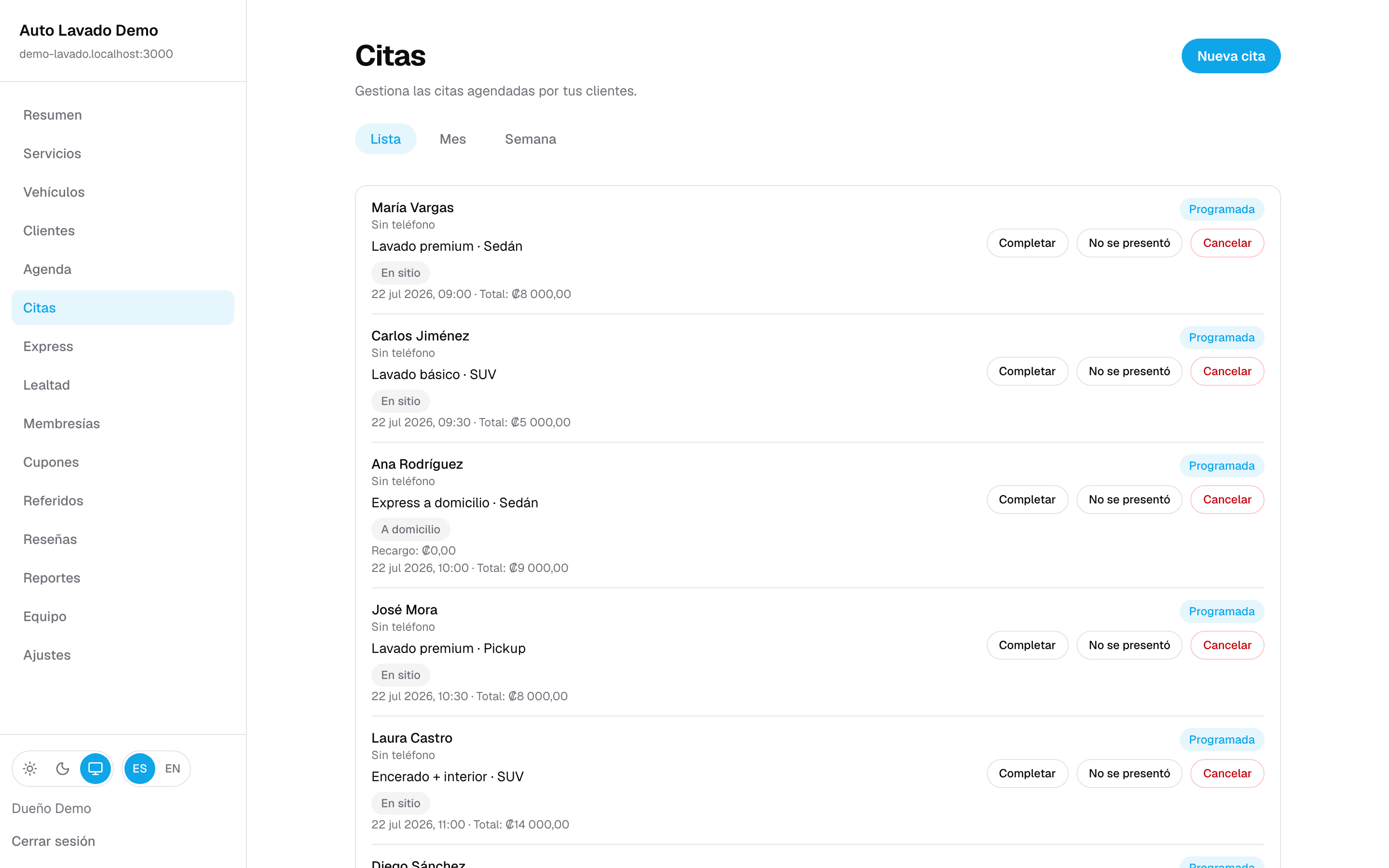Screen dimensions: 1389x868
Task: Create a new appointment with Nueva cita
Action: pyautogui.click(x=1231, y=55)
